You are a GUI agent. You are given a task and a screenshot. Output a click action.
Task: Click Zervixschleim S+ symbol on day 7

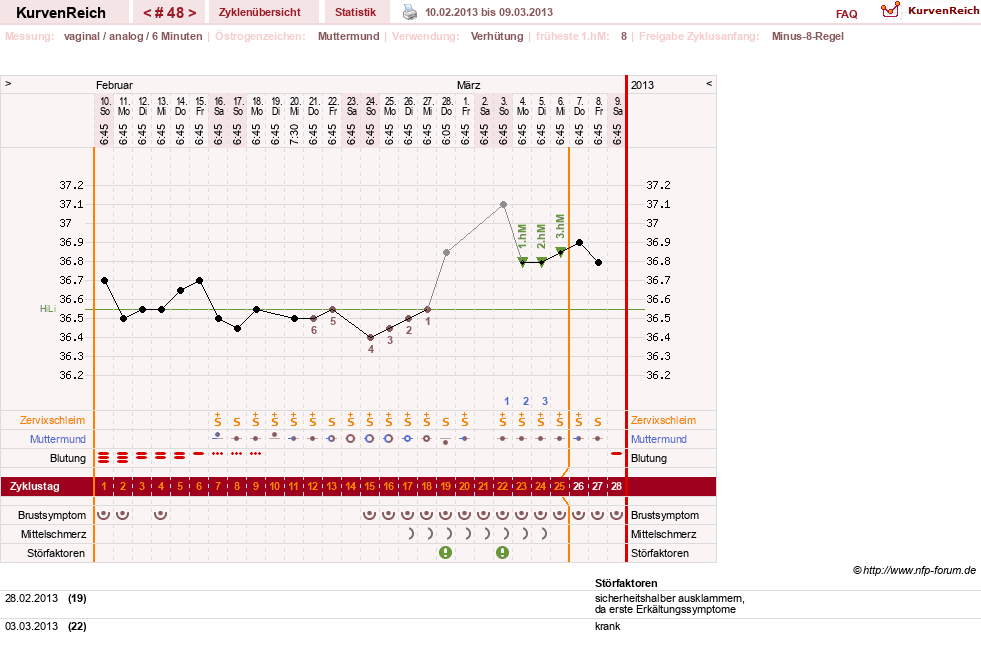[218, 419]
